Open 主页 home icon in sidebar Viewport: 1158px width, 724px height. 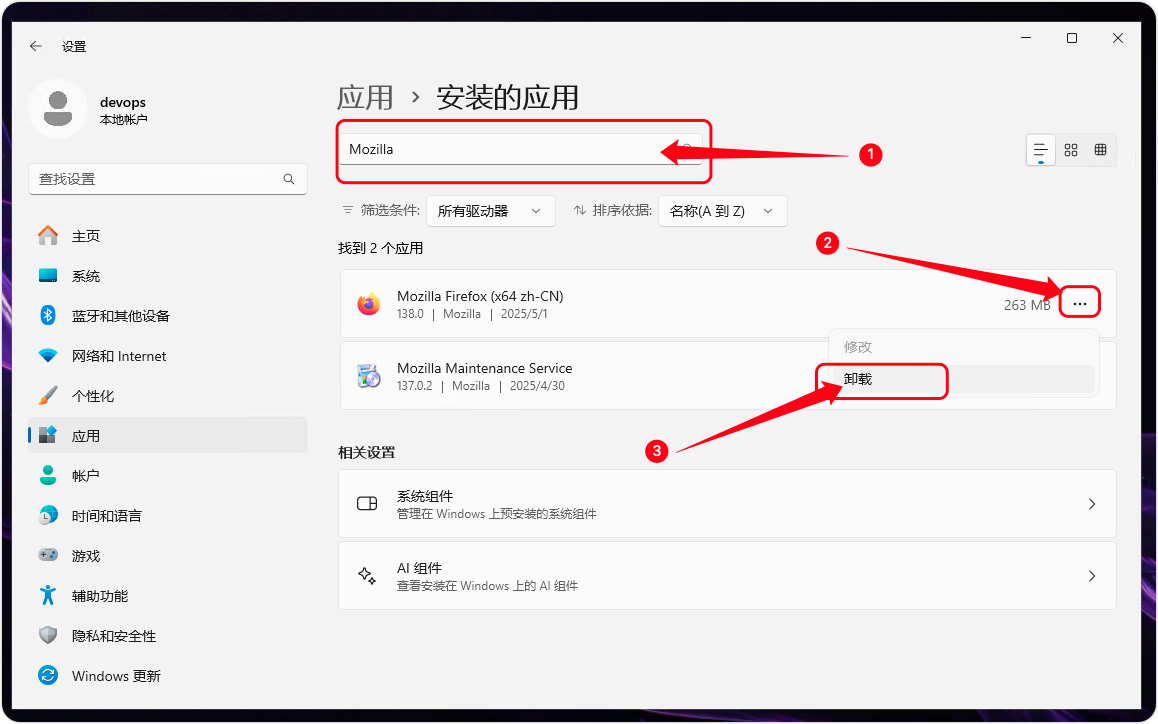click(x=48, y=236)
